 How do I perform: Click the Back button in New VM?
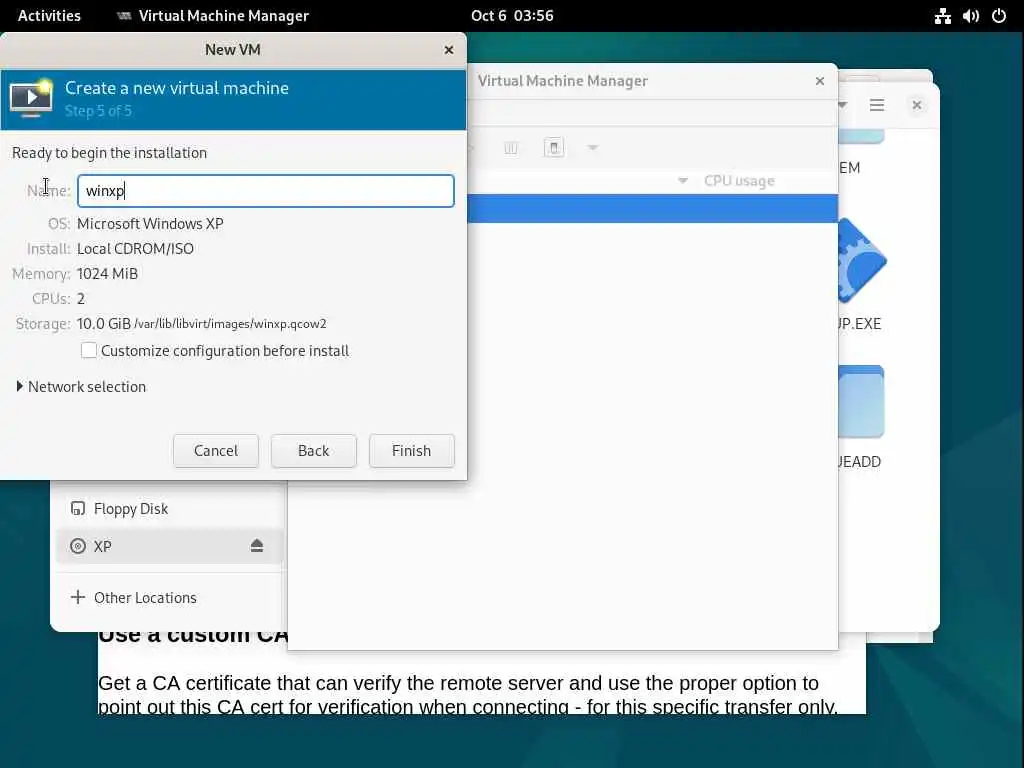point(313,451)
